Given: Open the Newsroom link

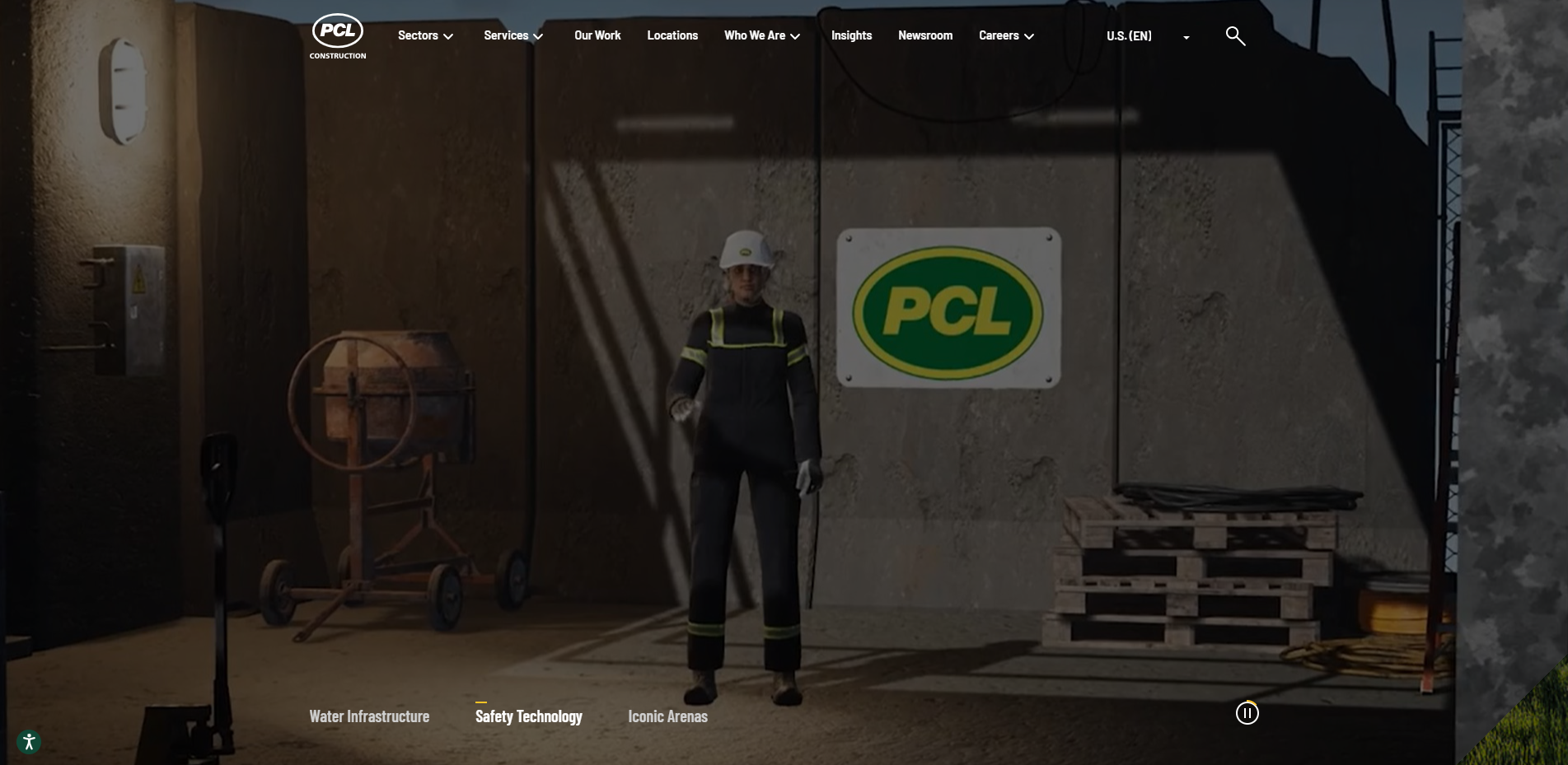Looking at the screenshot, I should point(925,35).
